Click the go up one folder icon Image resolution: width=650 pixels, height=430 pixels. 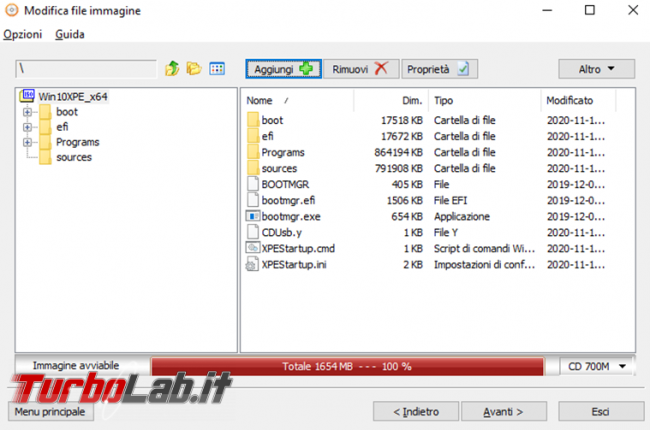pyautogui.click(x=172, y=68)
